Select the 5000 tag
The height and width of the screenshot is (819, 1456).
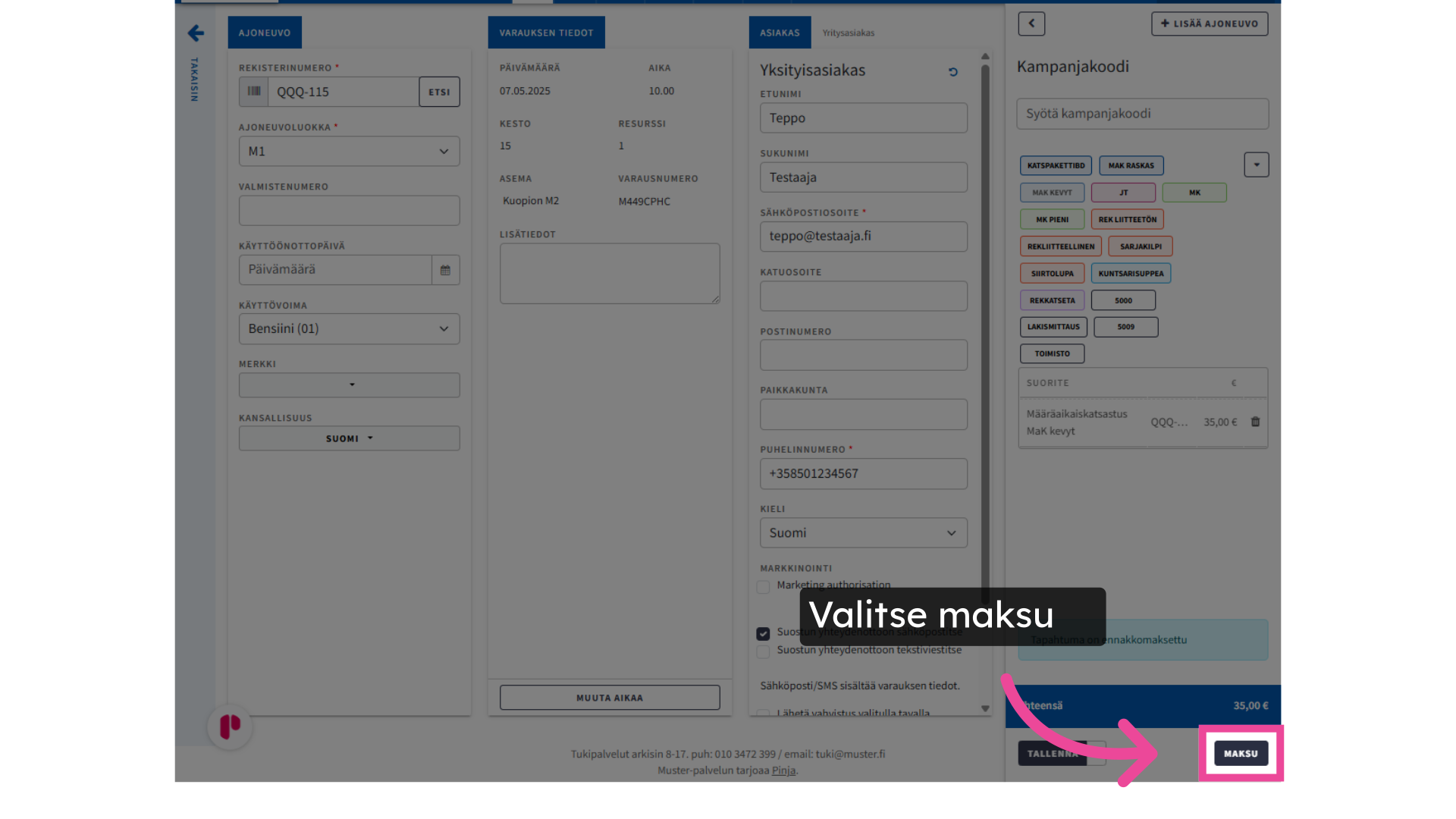pyautogui.click(x=1123, y=300)
